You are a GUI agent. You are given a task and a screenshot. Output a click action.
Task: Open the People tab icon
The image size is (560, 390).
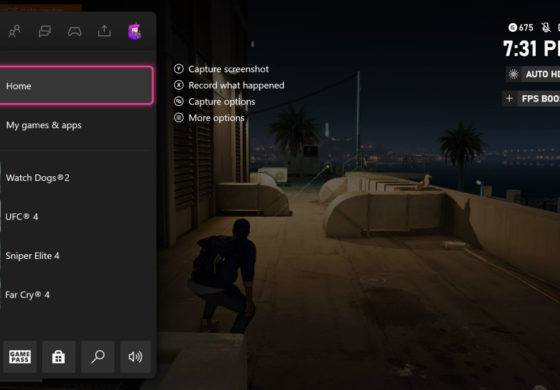14,31
